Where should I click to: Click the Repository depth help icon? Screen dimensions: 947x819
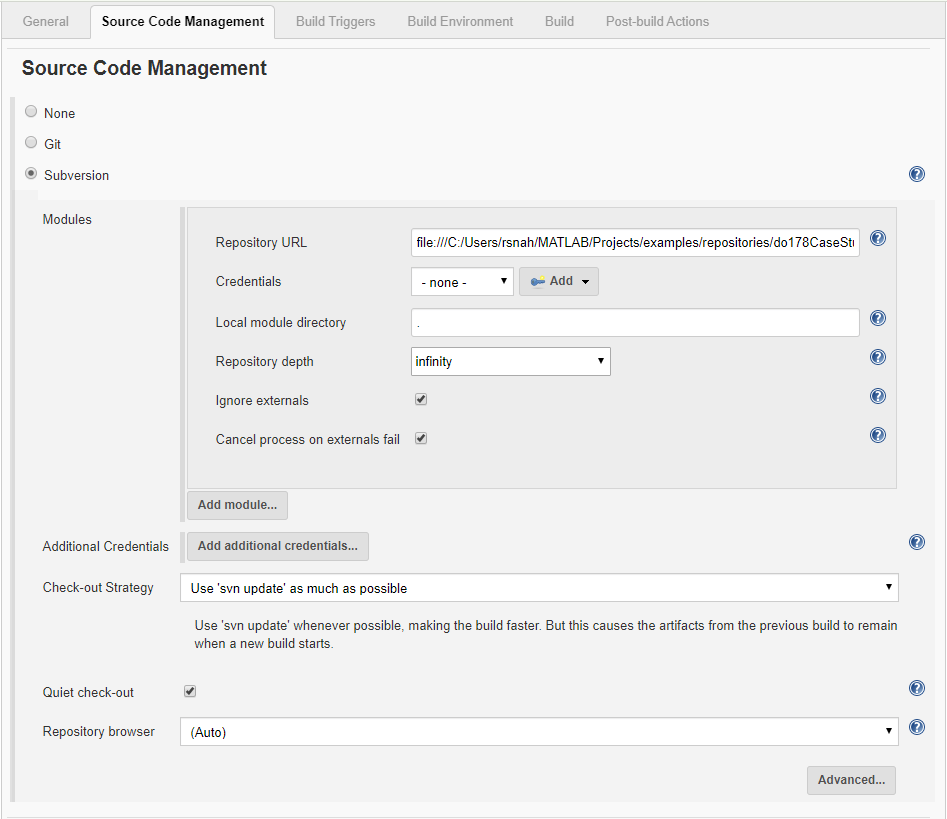click(x=877, y=357)
